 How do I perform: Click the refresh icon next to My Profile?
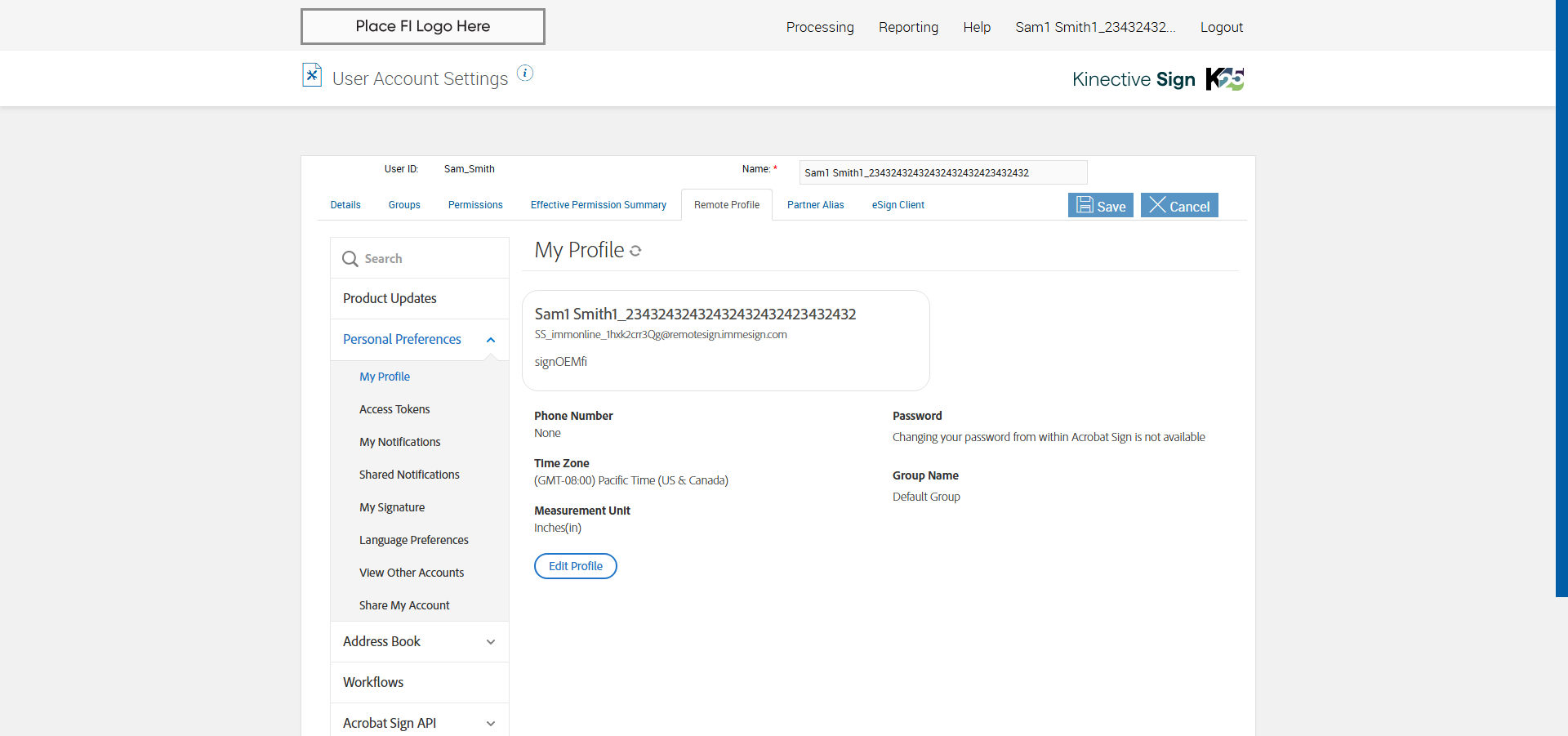635,251
